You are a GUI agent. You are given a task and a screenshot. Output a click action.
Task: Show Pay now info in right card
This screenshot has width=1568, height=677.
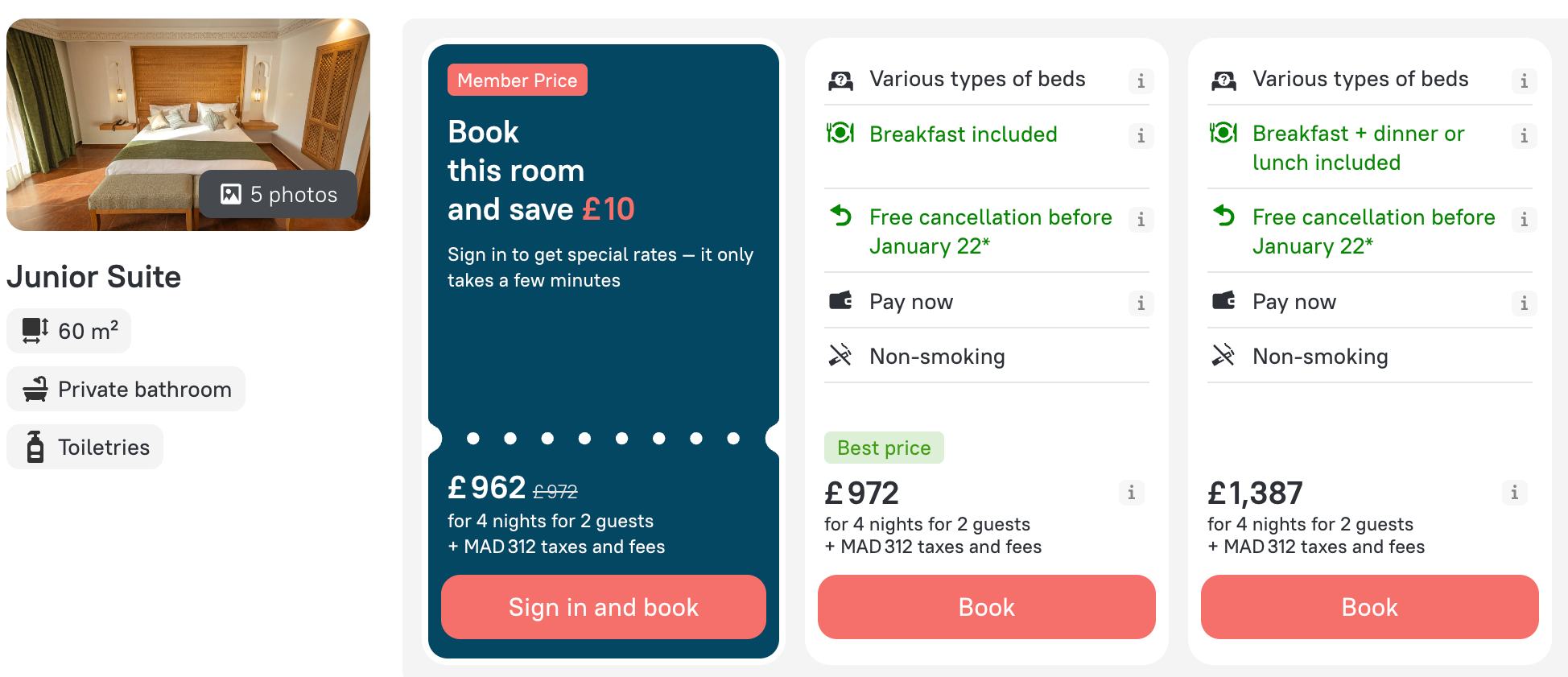click(x=1524, y=303)
